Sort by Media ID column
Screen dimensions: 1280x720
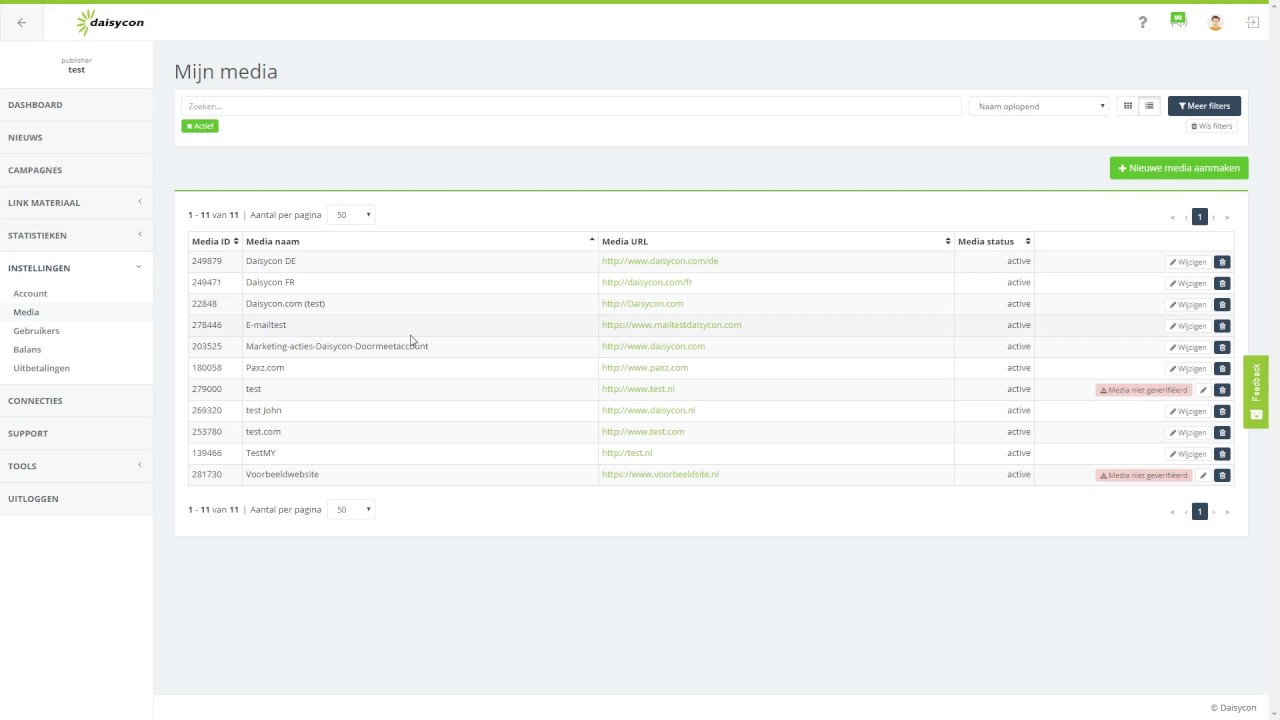(x=215, y=241)
